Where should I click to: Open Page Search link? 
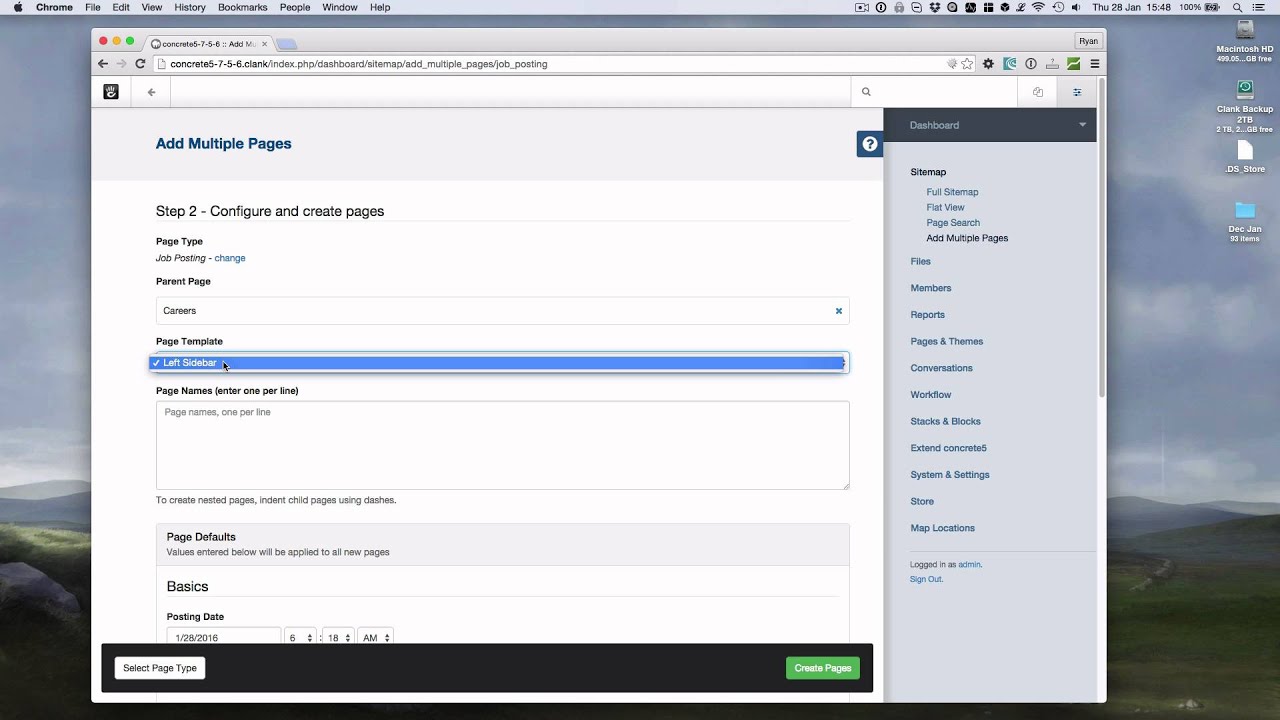(953, 223)
